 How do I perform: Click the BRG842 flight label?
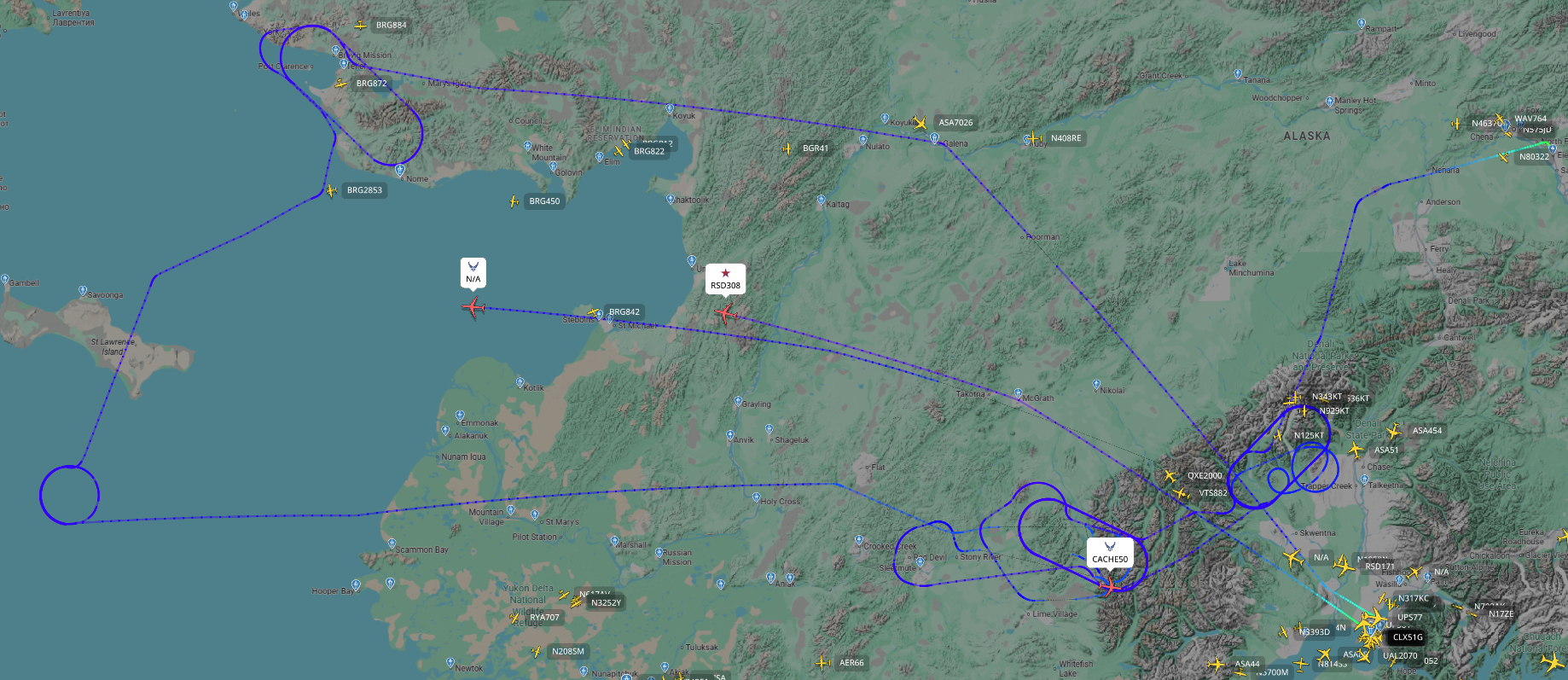coord(624,312)
